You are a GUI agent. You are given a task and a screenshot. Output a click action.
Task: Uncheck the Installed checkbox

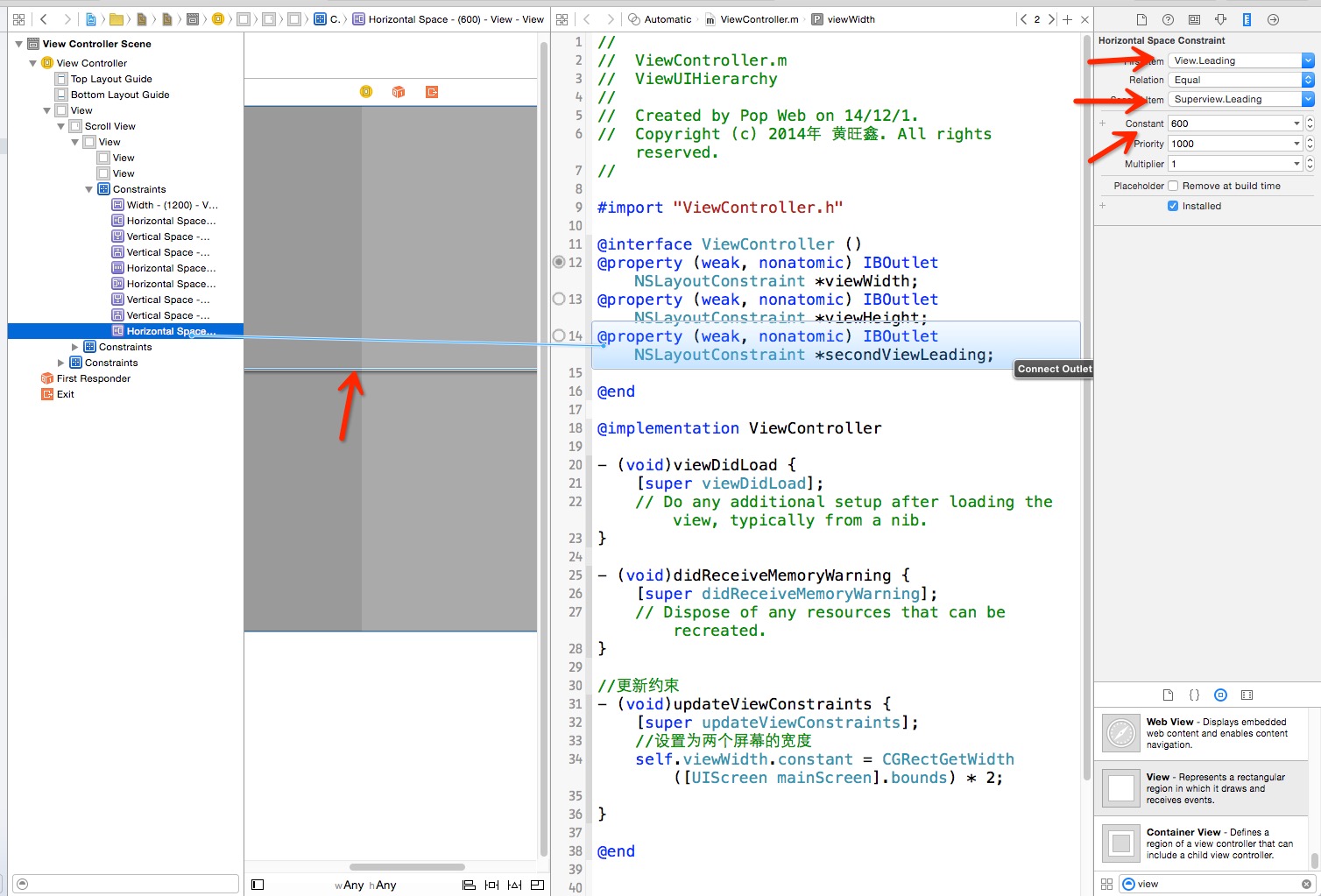(x=1173, y=206)
